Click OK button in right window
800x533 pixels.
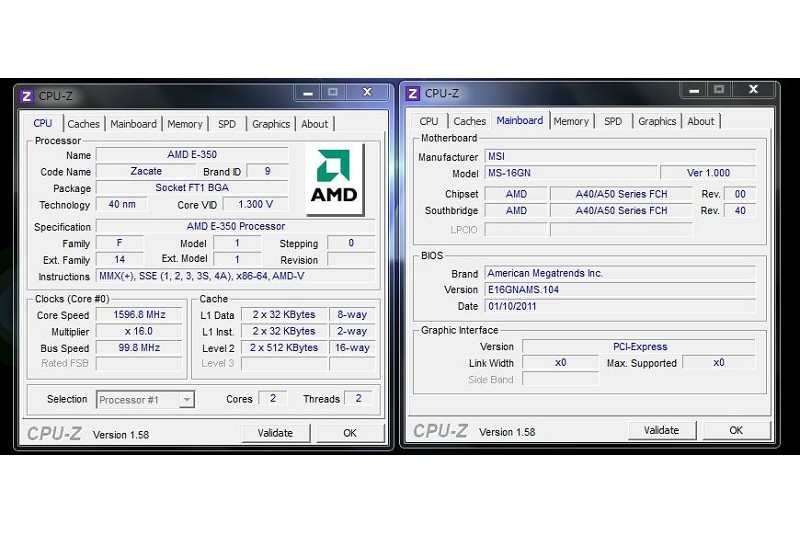(736, 430)
